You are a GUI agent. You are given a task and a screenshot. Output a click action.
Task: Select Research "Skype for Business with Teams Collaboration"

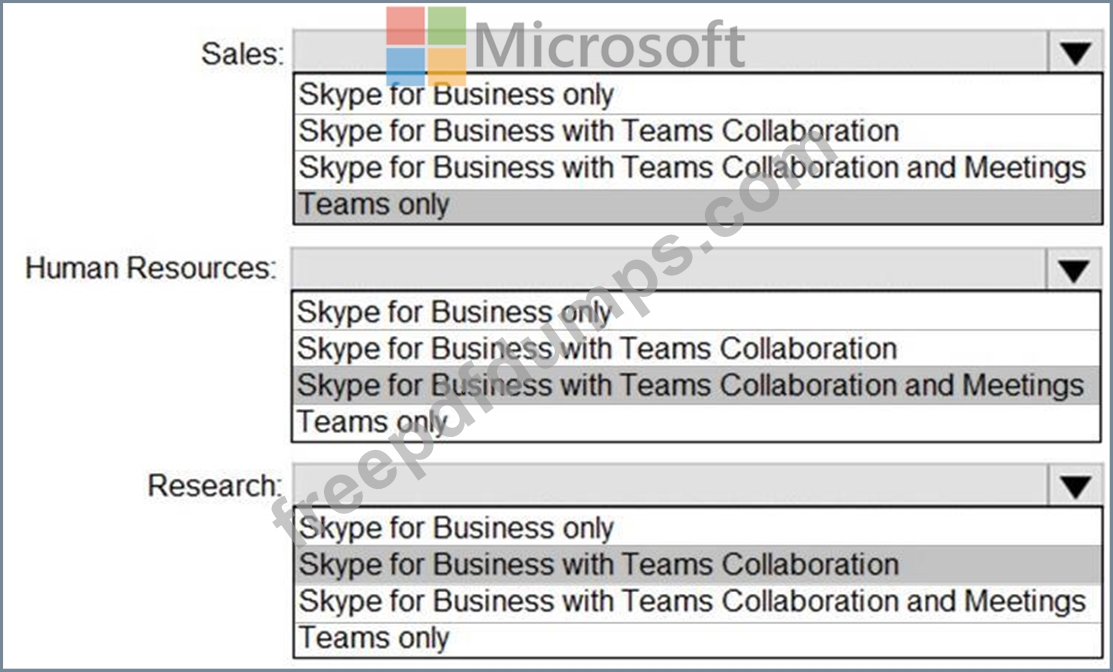598,565
